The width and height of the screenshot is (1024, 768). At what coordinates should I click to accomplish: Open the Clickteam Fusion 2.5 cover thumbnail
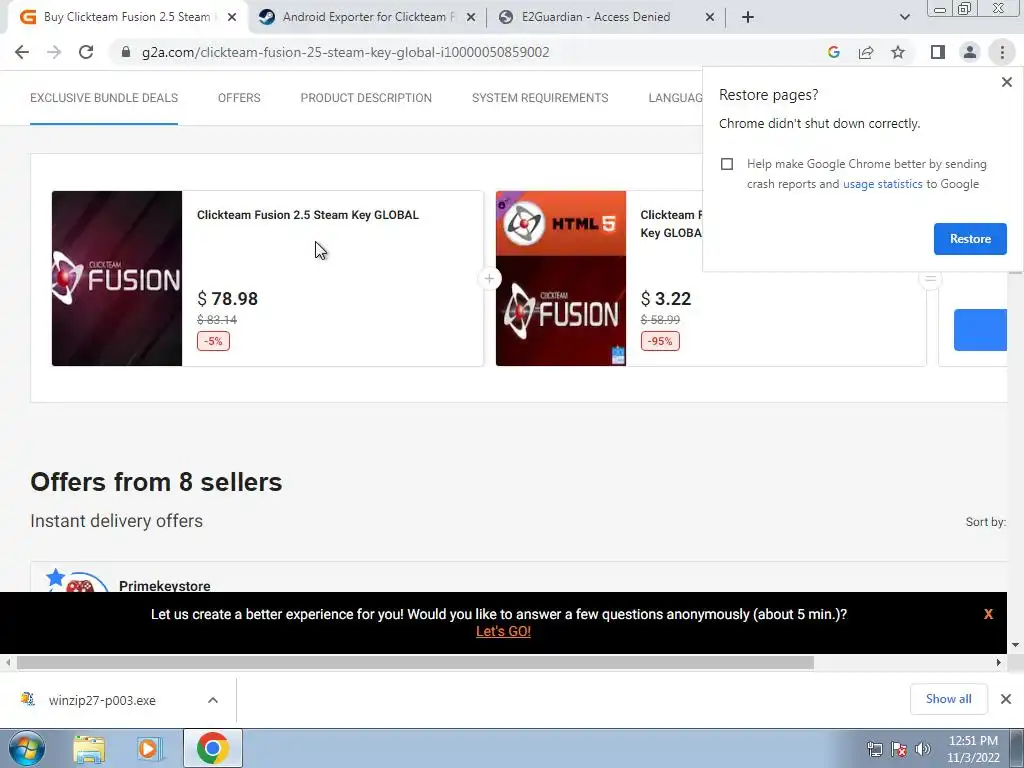pyautogui.click(x=117, y=278)
